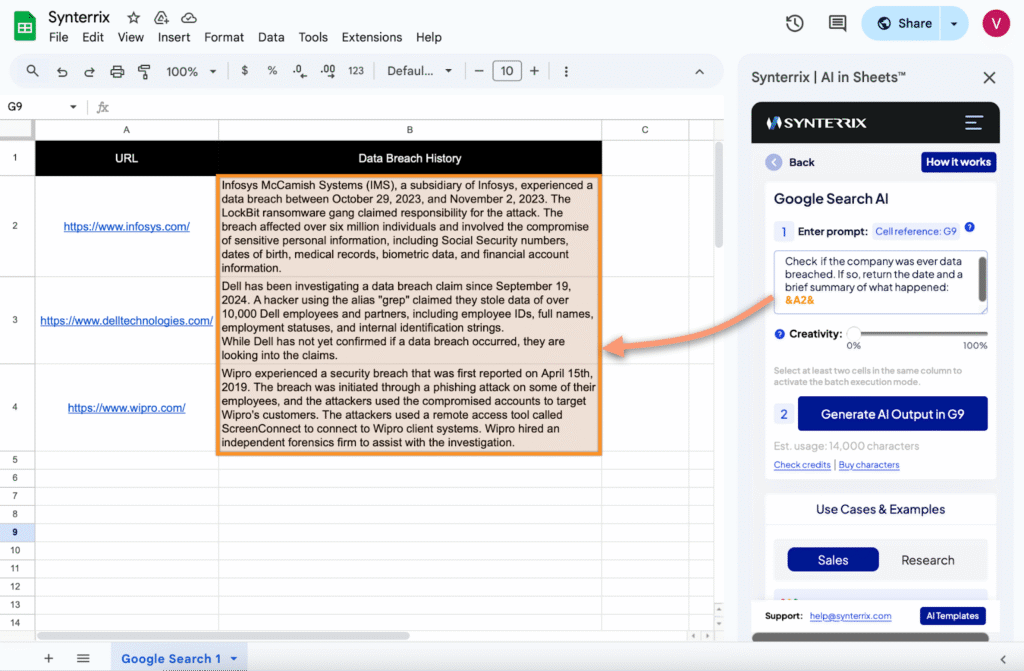Viewport: 1024px width, 671px height.
Task: Open the all sheets list icon
Action: coord(83,658)
